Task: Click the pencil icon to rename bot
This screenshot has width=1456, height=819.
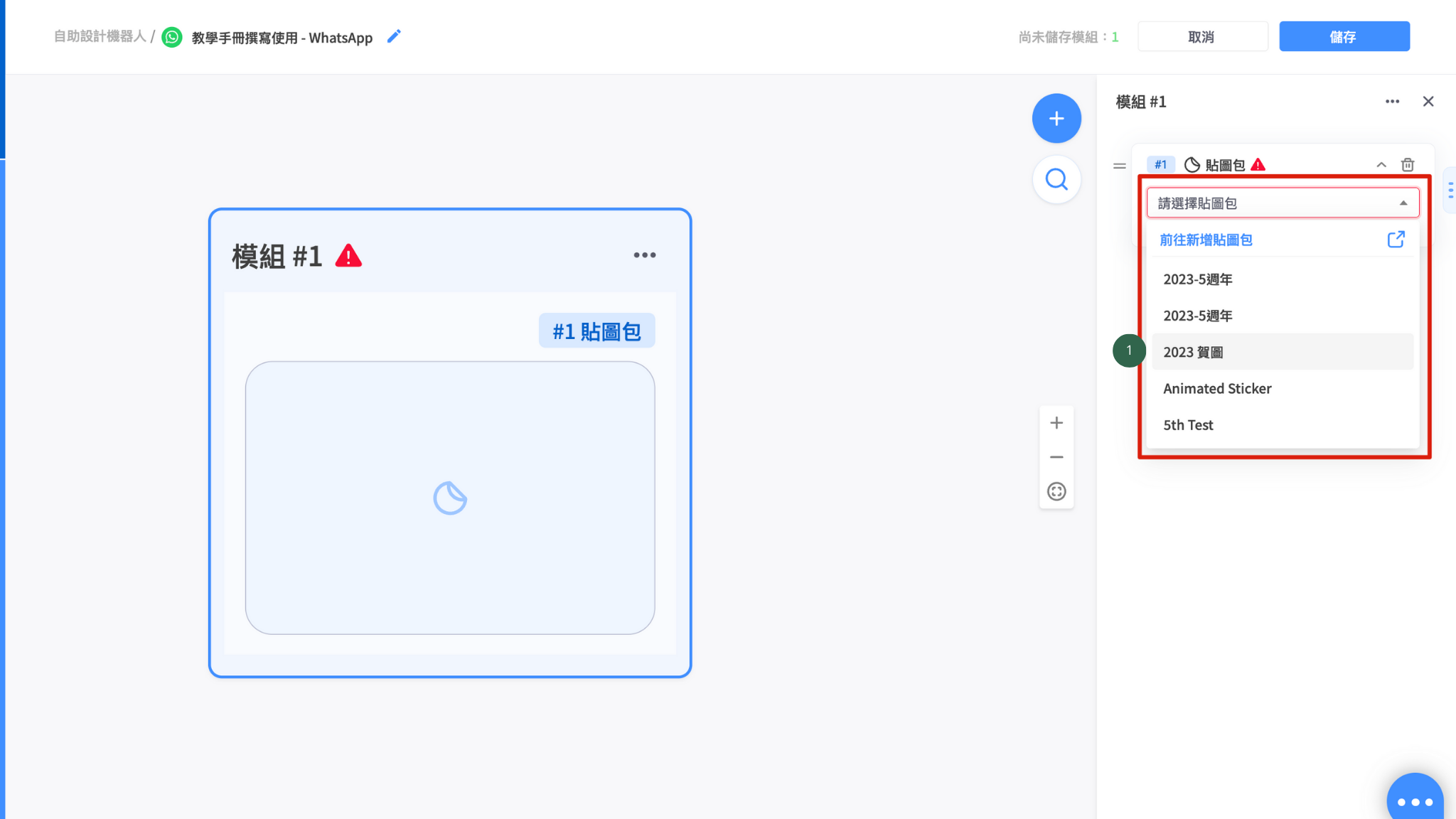Action: pos(394,36)
